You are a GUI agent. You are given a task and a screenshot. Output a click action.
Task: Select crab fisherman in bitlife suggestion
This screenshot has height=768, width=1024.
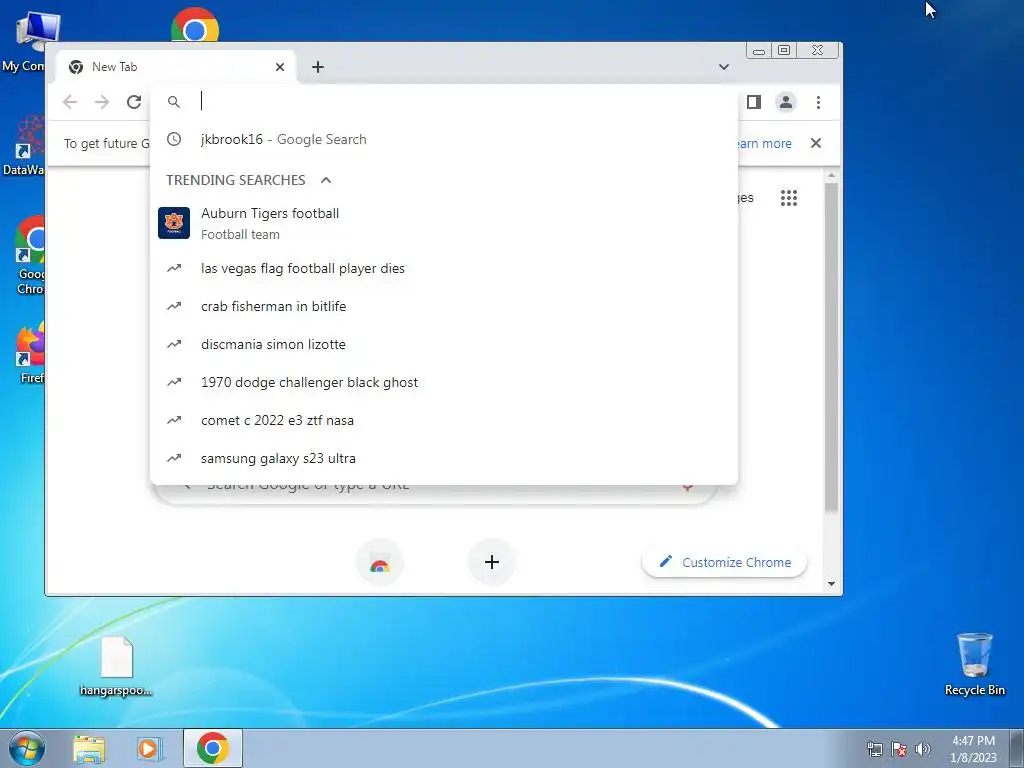pos(444,306)
